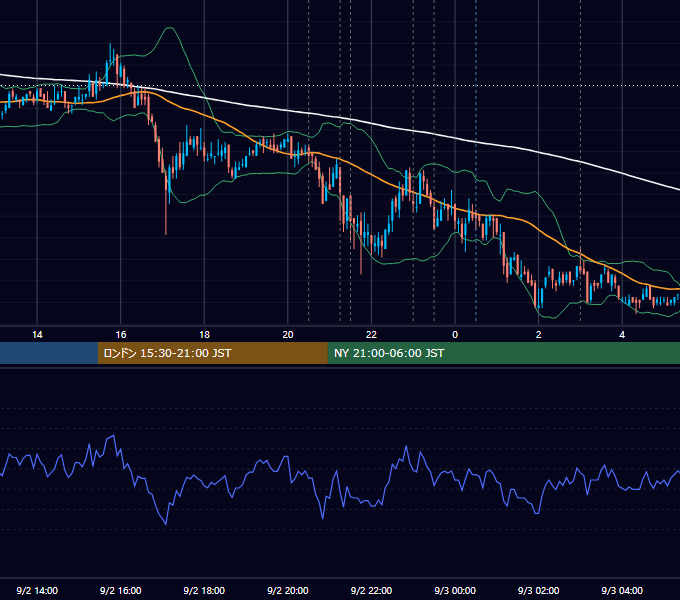Click the 9/2 22:00 time label
The width and height of the screenshot is (680, 600).
coord(371,590)
